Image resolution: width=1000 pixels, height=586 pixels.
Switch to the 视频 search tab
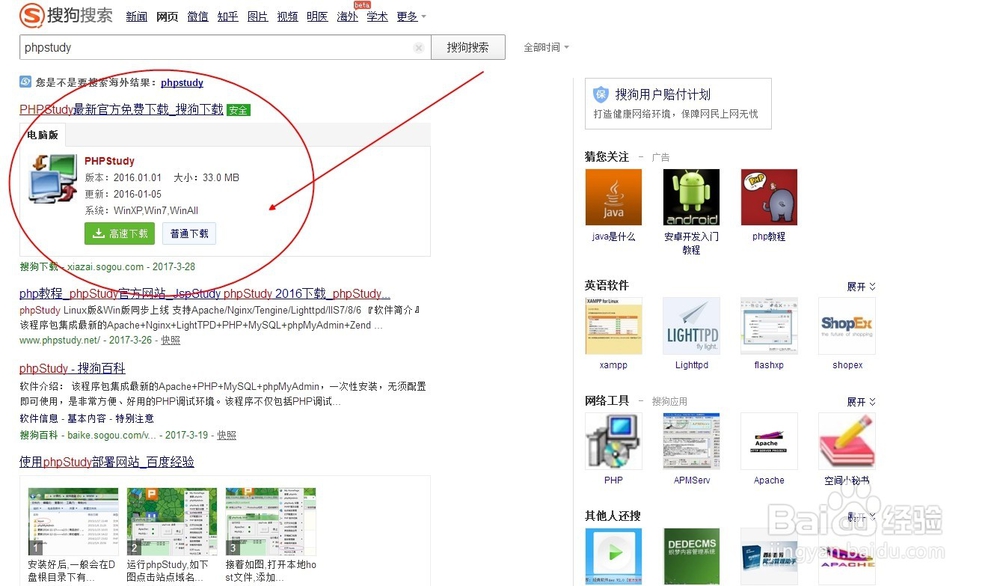[288, 17]
